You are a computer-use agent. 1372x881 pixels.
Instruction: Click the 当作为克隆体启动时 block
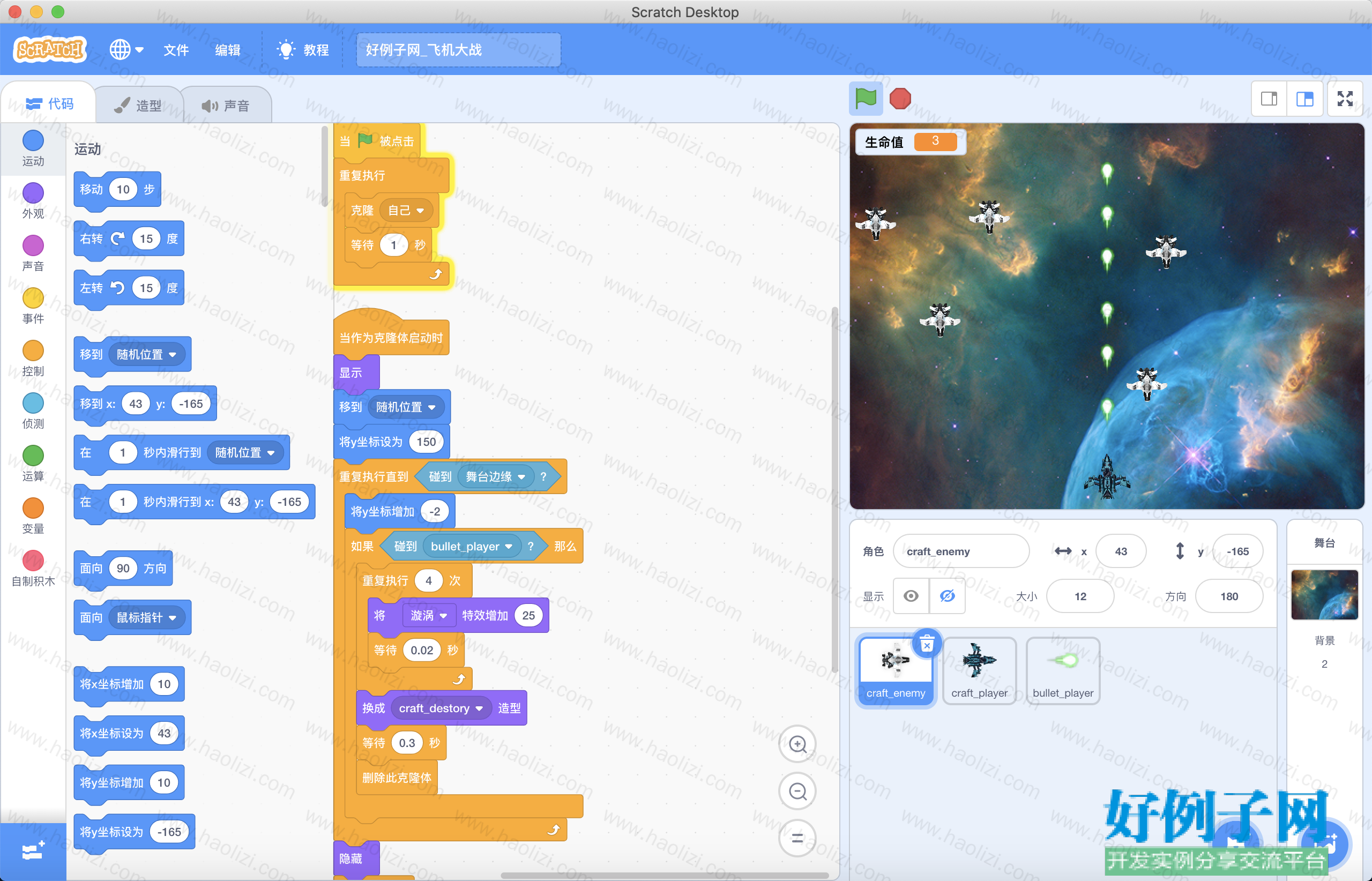(391, 335)
